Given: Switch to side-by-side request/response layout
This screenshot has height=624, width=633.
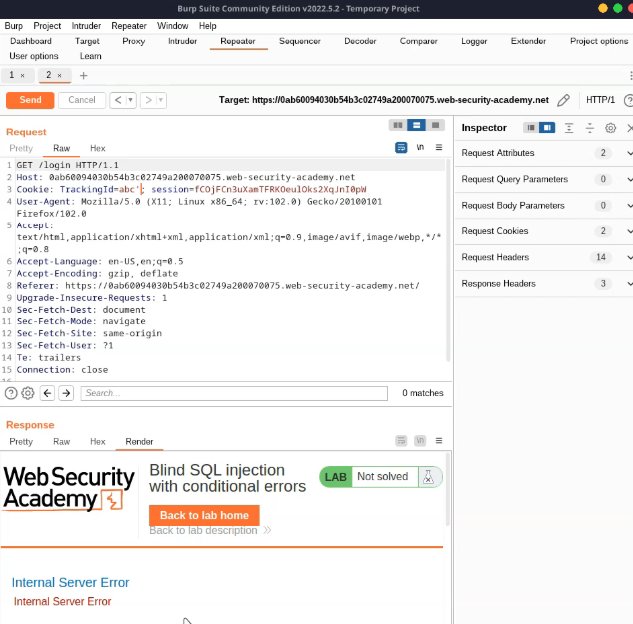Looking at the screenshot, I should pyautogui.click(x=398, y=125).
